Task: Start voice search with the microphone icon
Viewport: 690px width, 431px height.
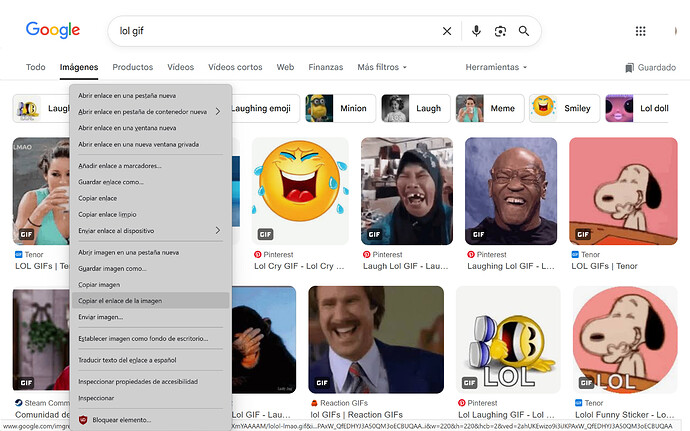Action: (476, 31)
